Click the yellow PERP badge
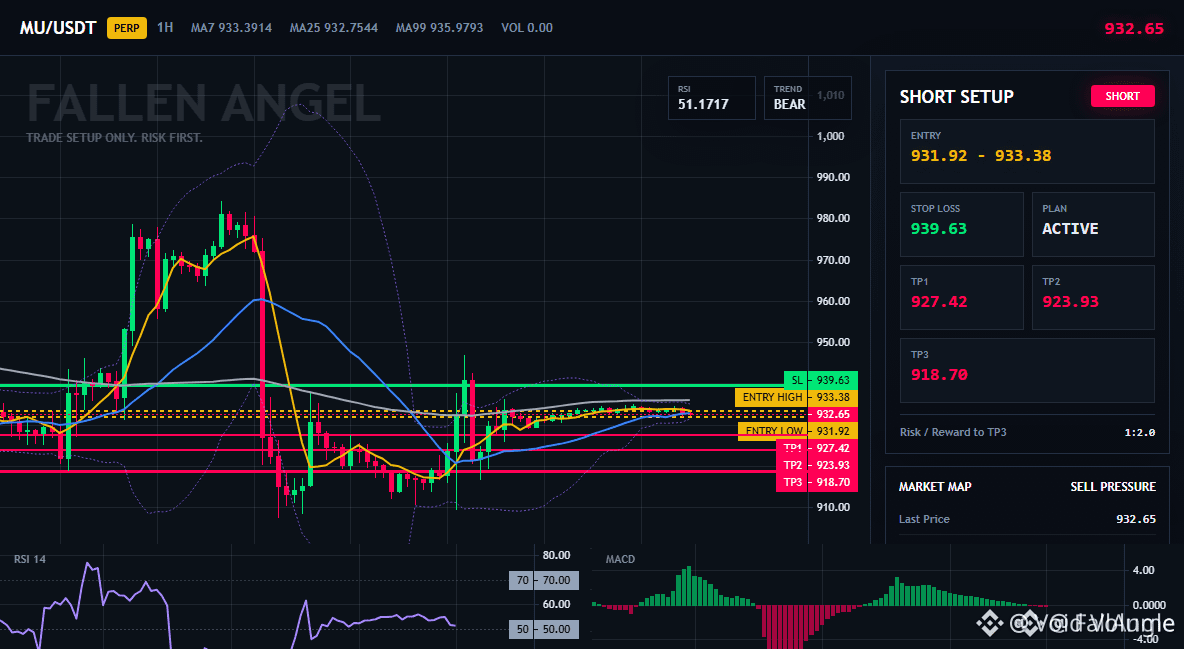1184x649 pixels. pyautogui.click(x=127, y=28)
